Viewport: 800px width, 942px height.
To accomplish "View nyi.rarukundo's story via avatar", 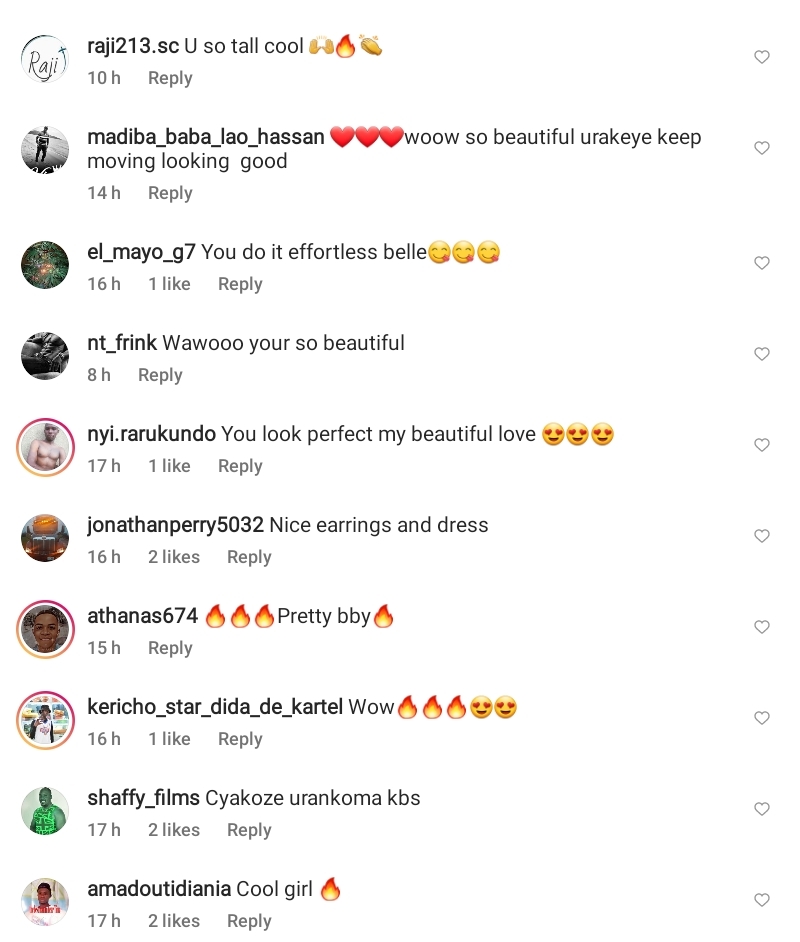I will click(x=45, y=446).
